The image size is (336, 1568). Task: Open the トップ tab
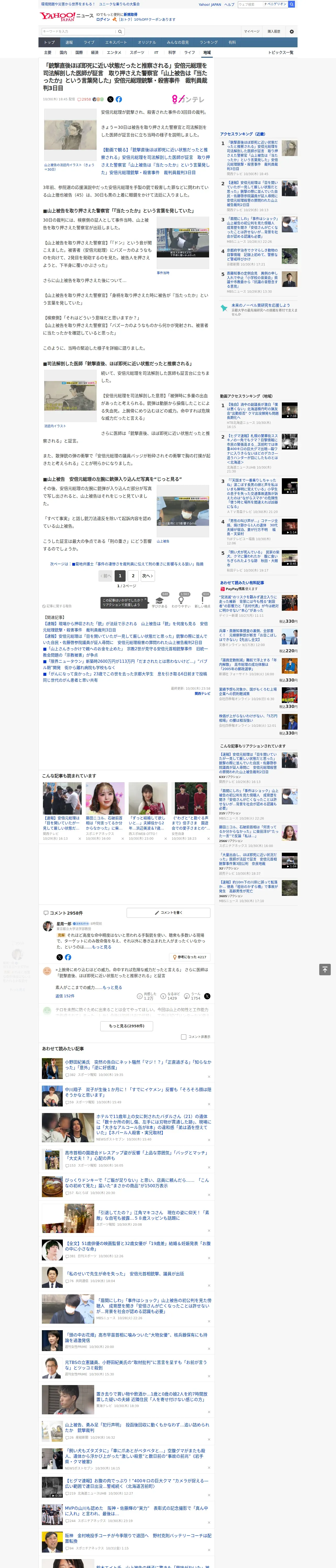click(x=49, y=42)
